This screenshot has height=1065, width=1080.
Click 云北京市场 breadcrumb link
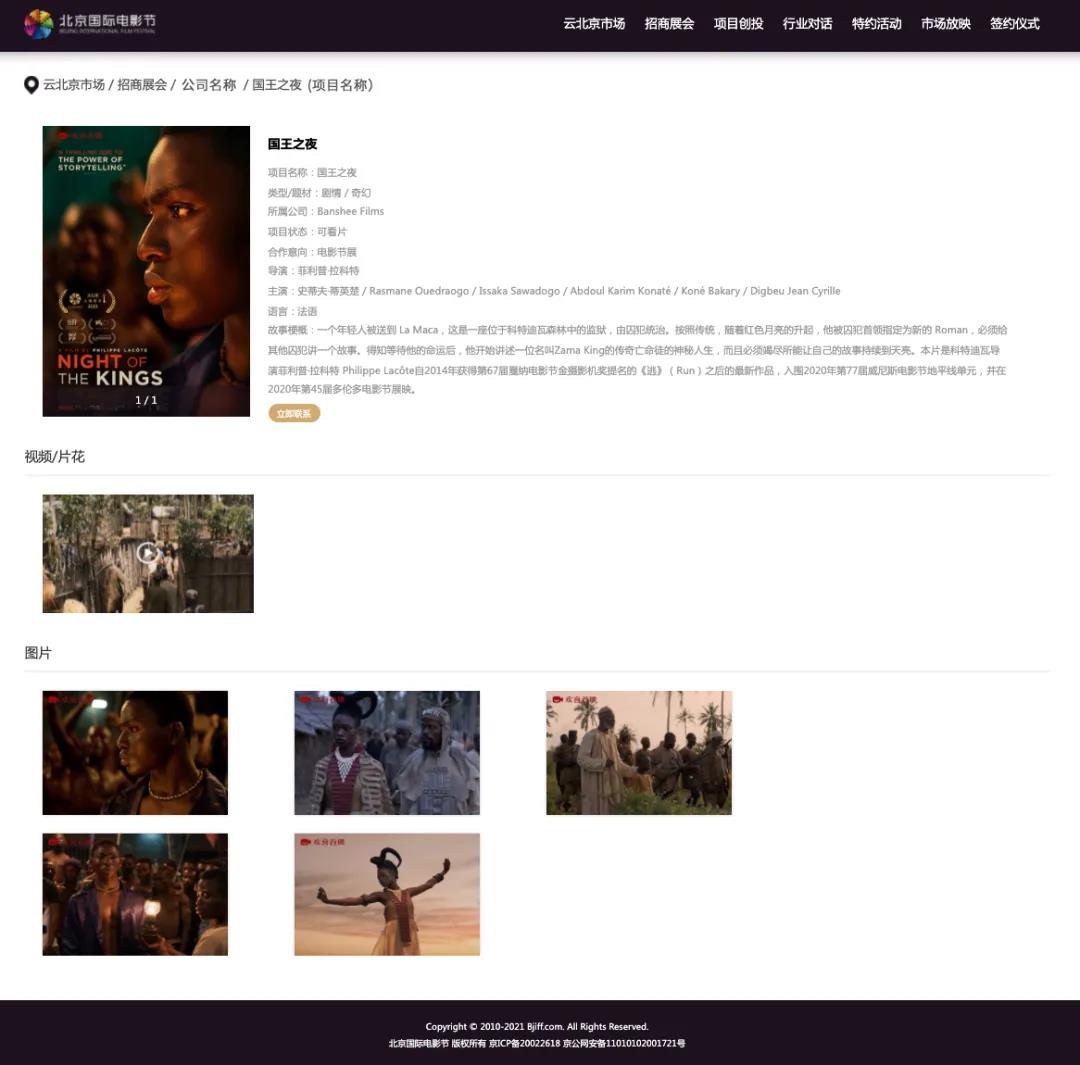pyautogui.click(x=74, y=85)
